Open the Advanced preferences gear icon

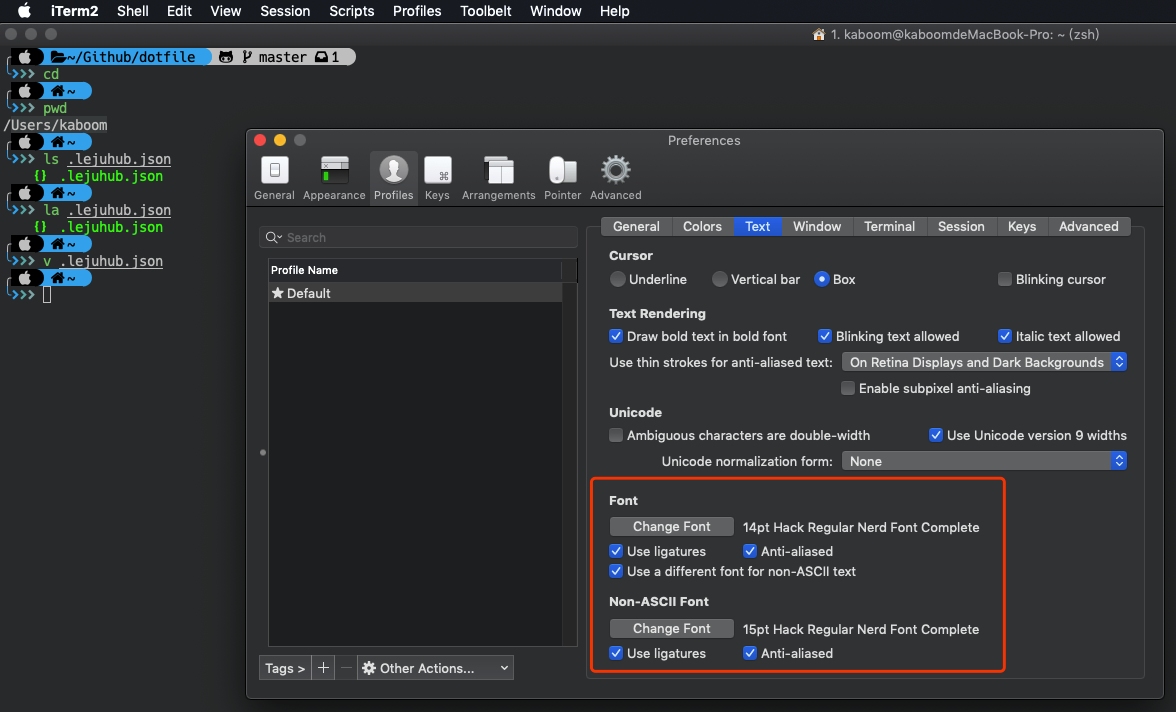coord(616,170)
